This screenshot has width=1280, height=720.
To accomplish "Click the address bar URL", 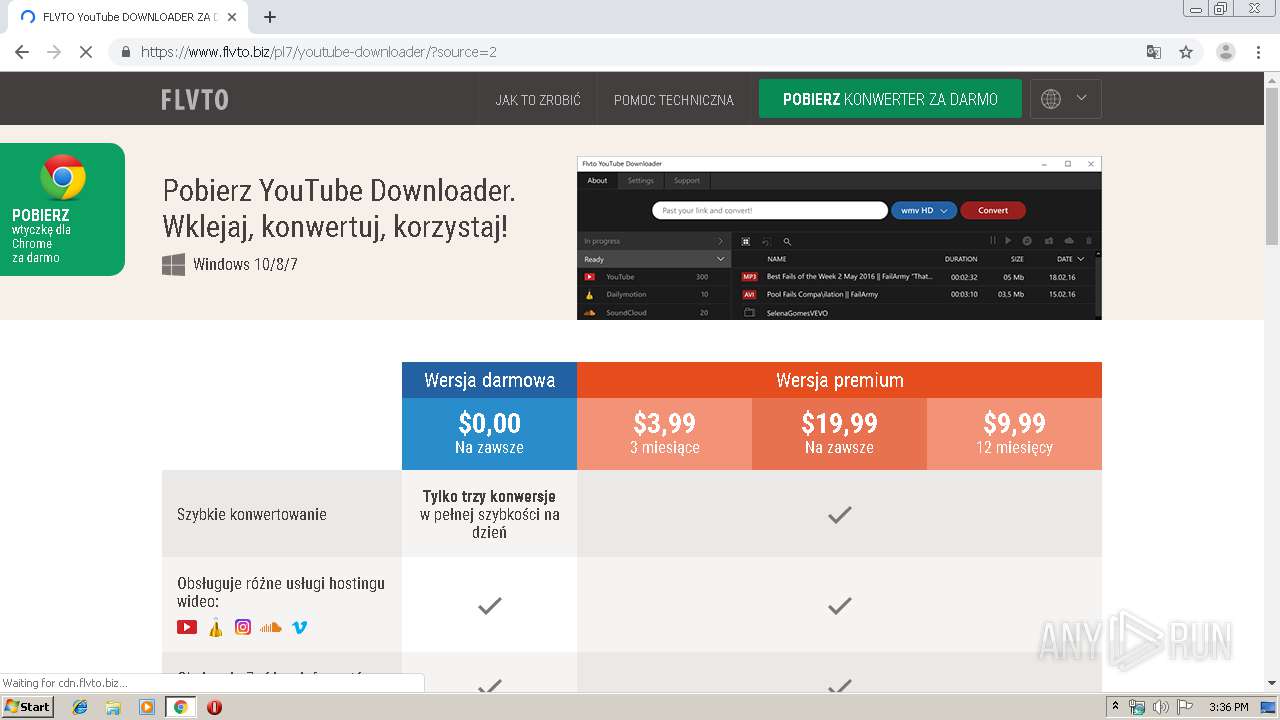I will [318, 52].
